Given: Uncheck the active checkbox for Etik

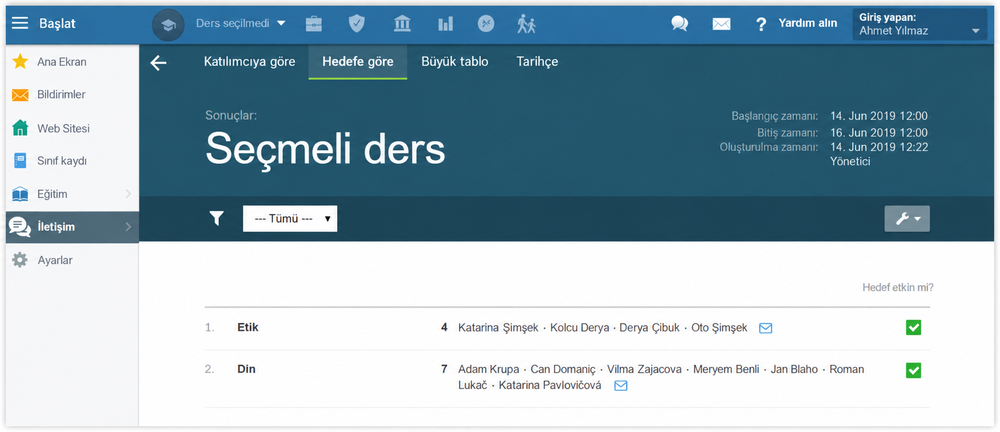Looking at the screenshot, I should tap(913, 327).
